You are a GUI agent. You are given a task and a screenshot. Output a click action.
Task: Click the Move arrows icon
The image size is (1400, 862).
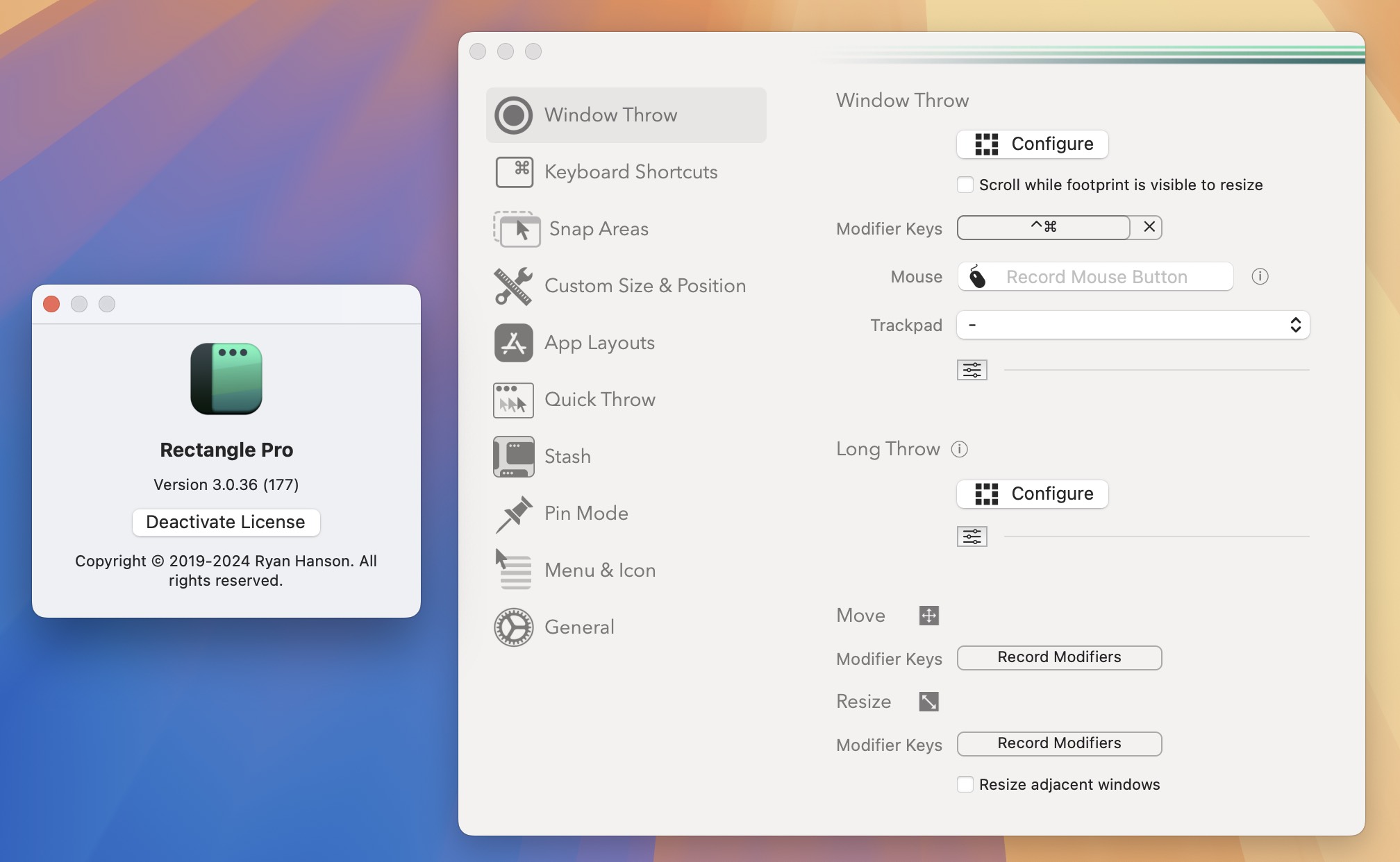point(928,616)
